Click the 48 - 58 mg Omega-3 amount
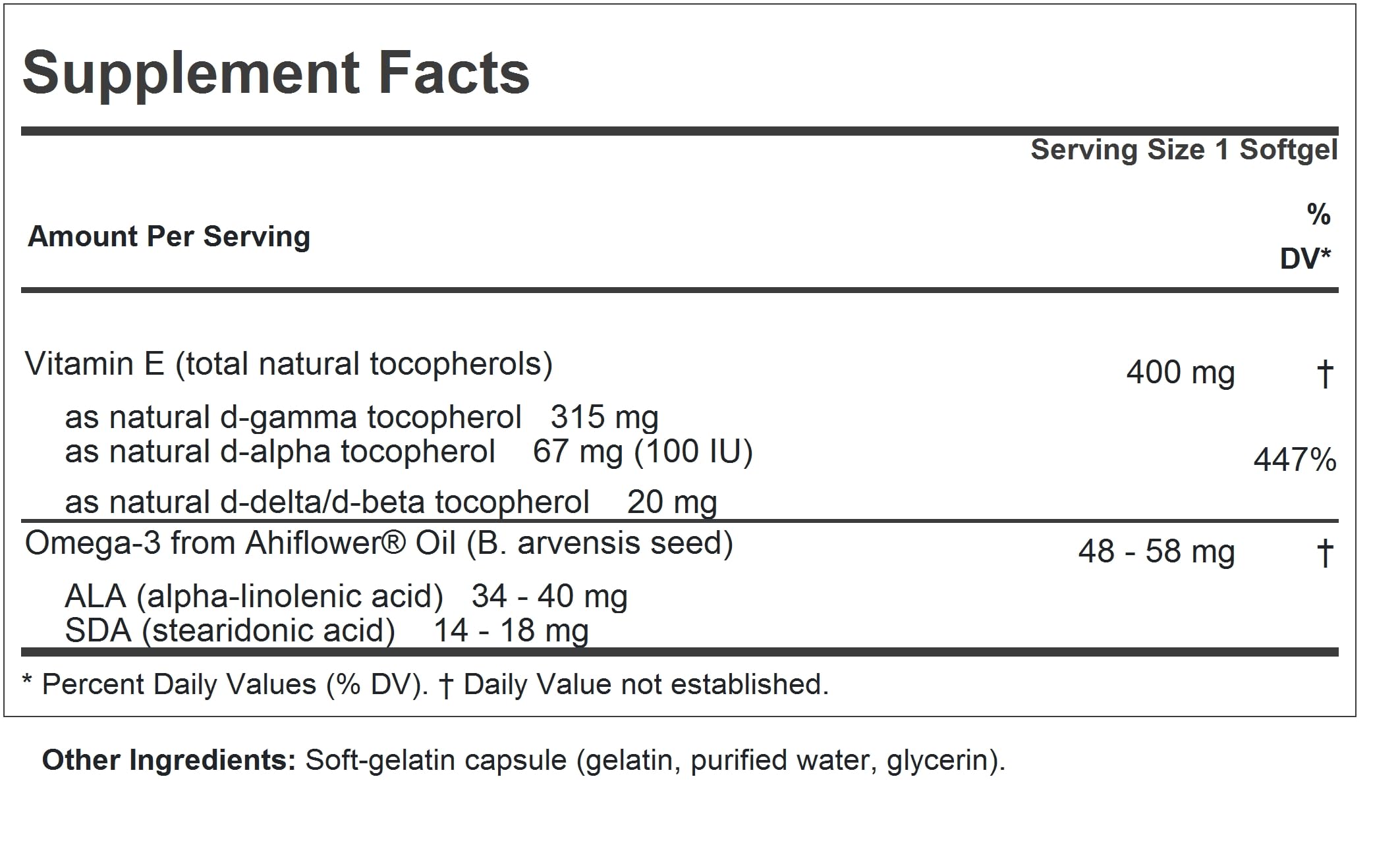The image size is (1400, 866). 1156,552
